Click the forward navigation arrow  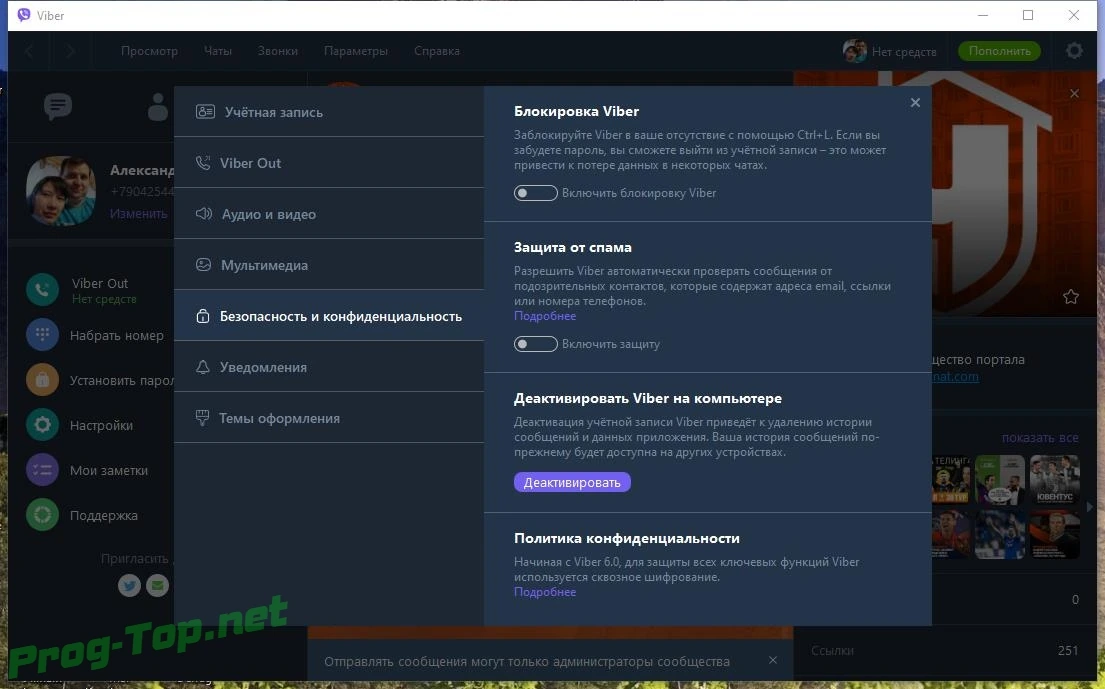70,51
